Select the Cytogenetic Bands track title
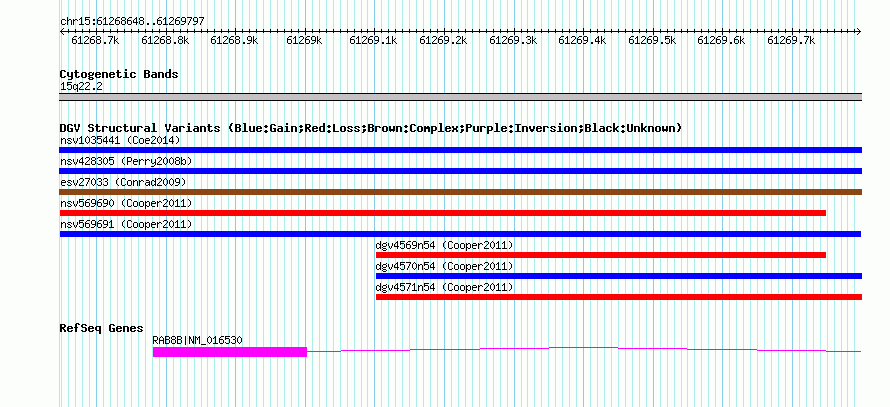 coord(119,74)
